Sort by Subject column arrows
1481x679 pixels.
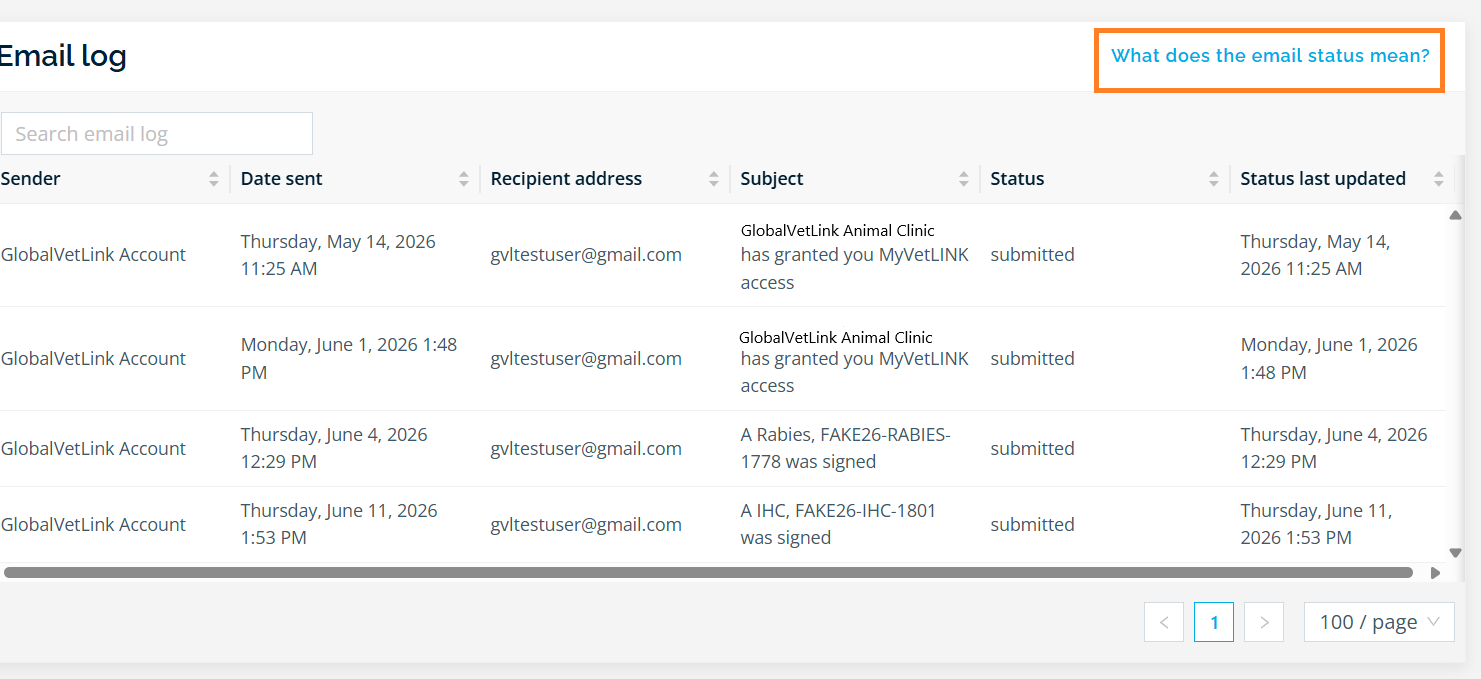(x=964, y=179)
